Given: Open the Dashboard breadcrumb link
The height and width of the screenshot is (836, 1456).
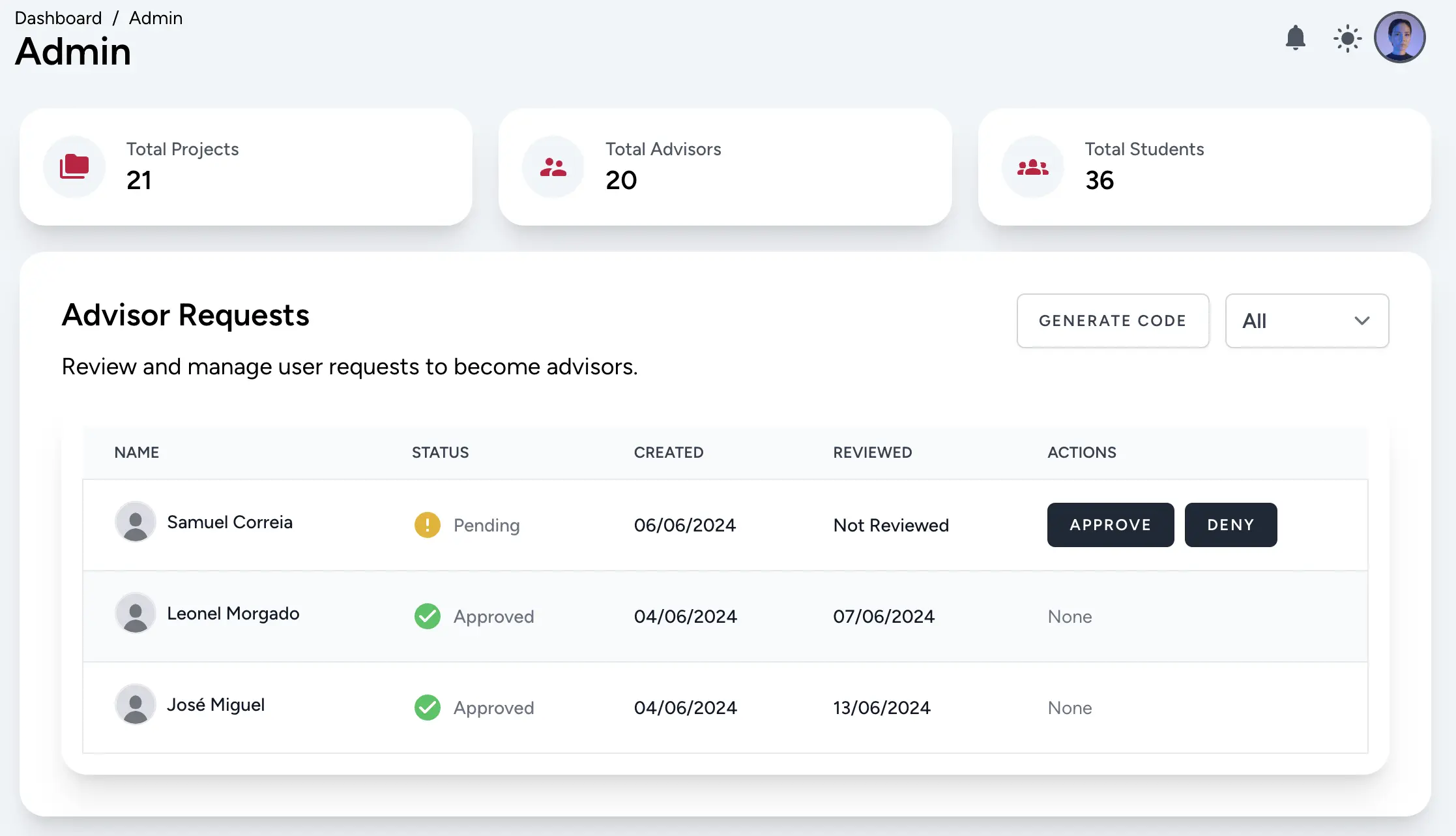Looking at the screenshot, I should coord(58,17).
